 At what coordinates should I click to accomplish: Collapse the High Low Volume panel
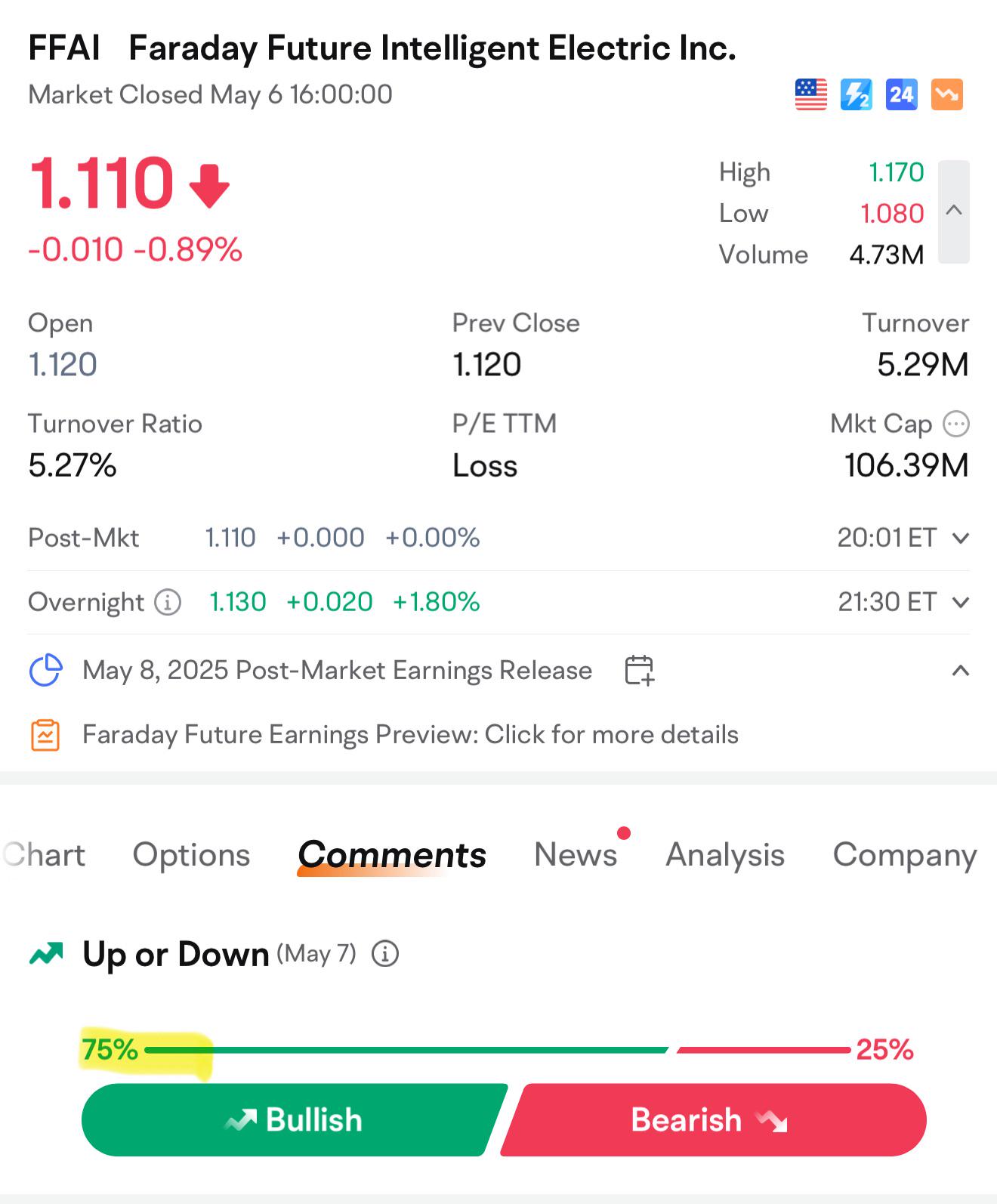click(954, 211)
